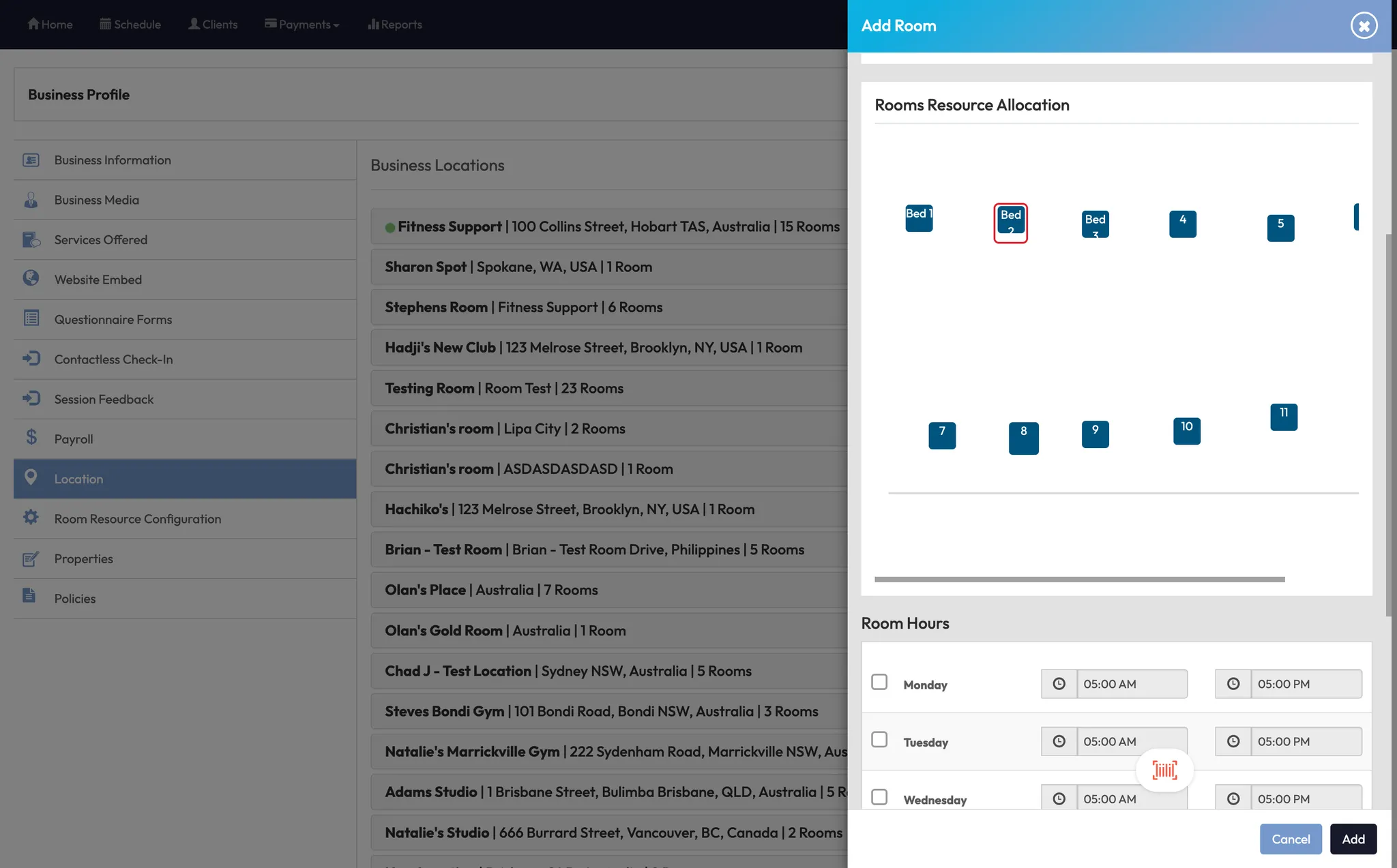Toggle the Wednesday room hours checkbox
Screen dimensions: 1397x868
pyautogui.click(x=879, y=797)
